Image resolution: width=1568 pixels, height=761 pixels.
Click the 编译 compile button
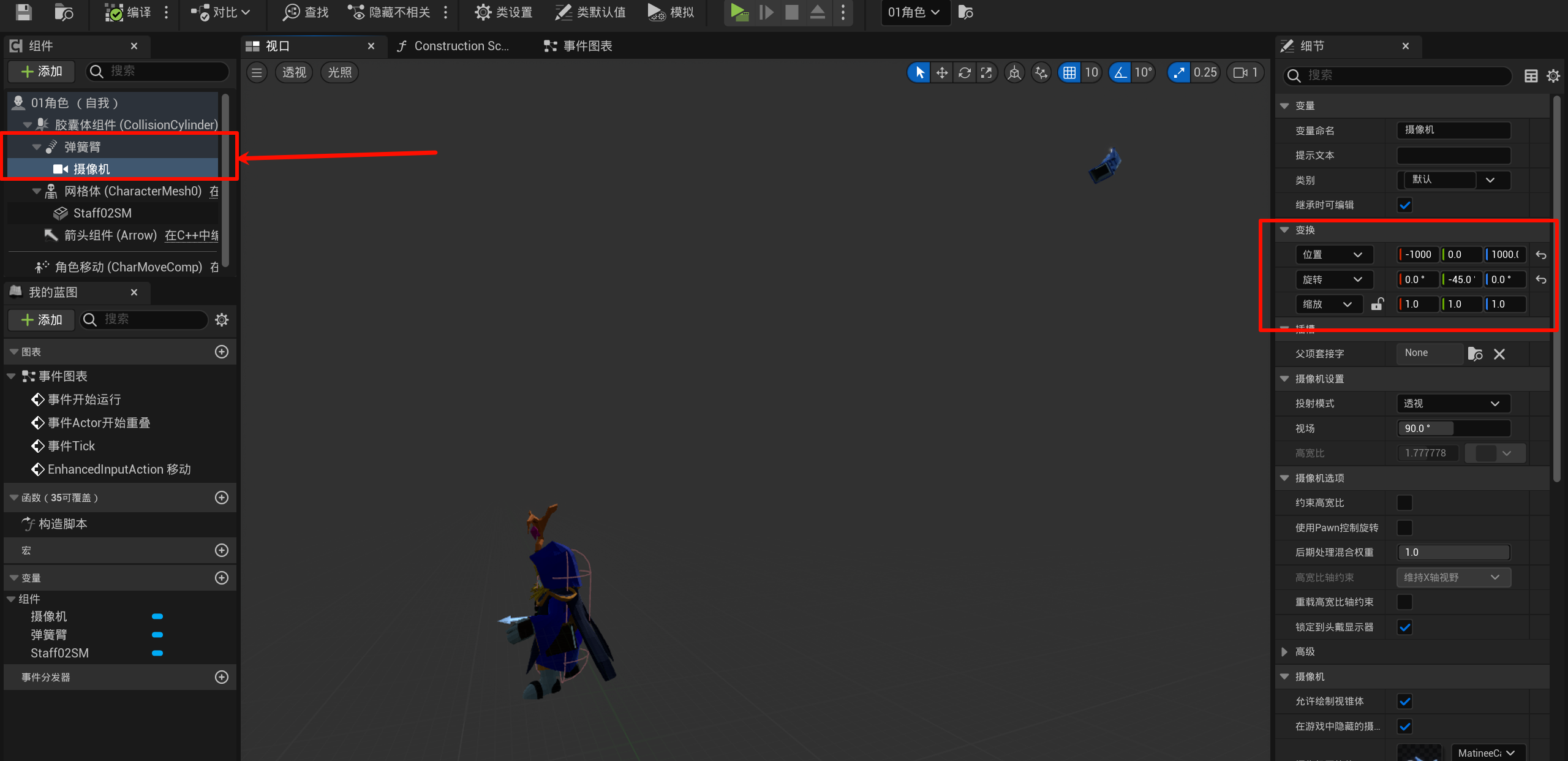pos(129,12)
